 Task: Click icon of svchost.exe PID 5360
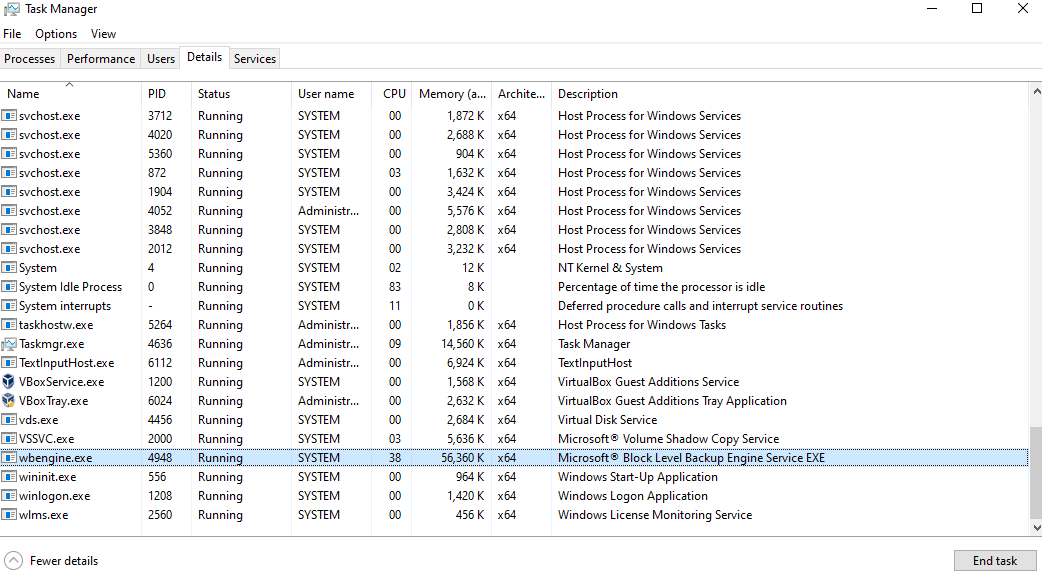(9, 154)
